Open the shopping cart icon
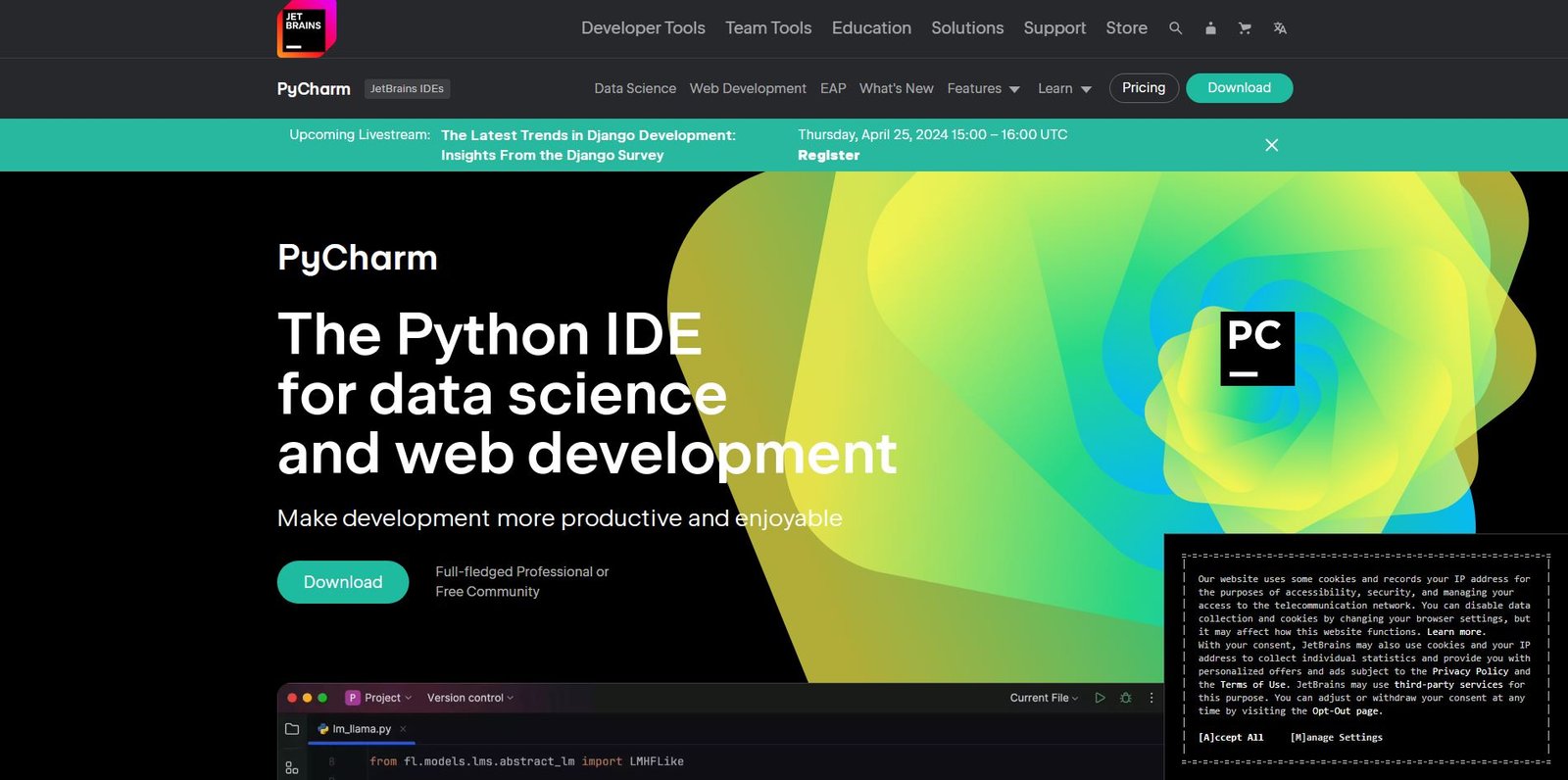 coord(1245,28)
